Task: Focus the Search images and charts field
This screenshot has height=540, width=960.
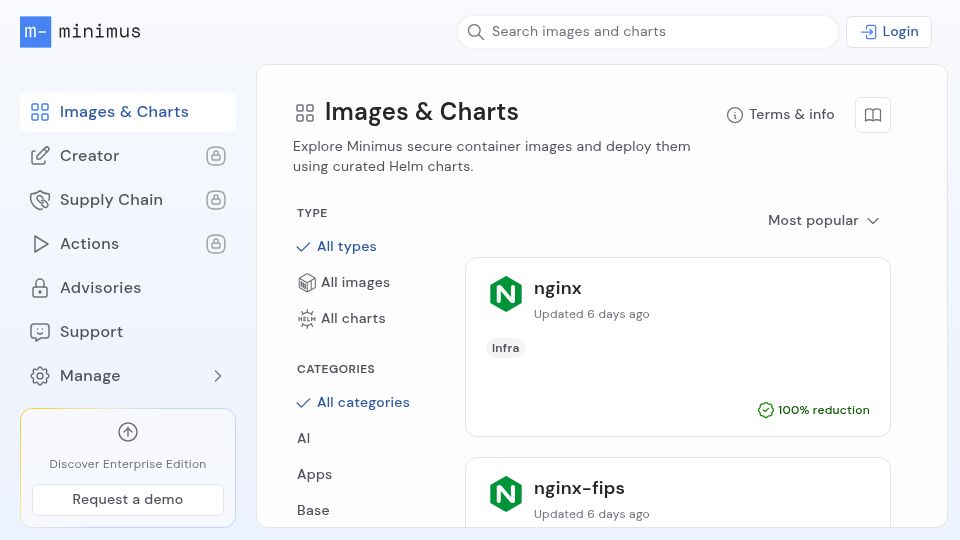Action: tap(647, 32)
